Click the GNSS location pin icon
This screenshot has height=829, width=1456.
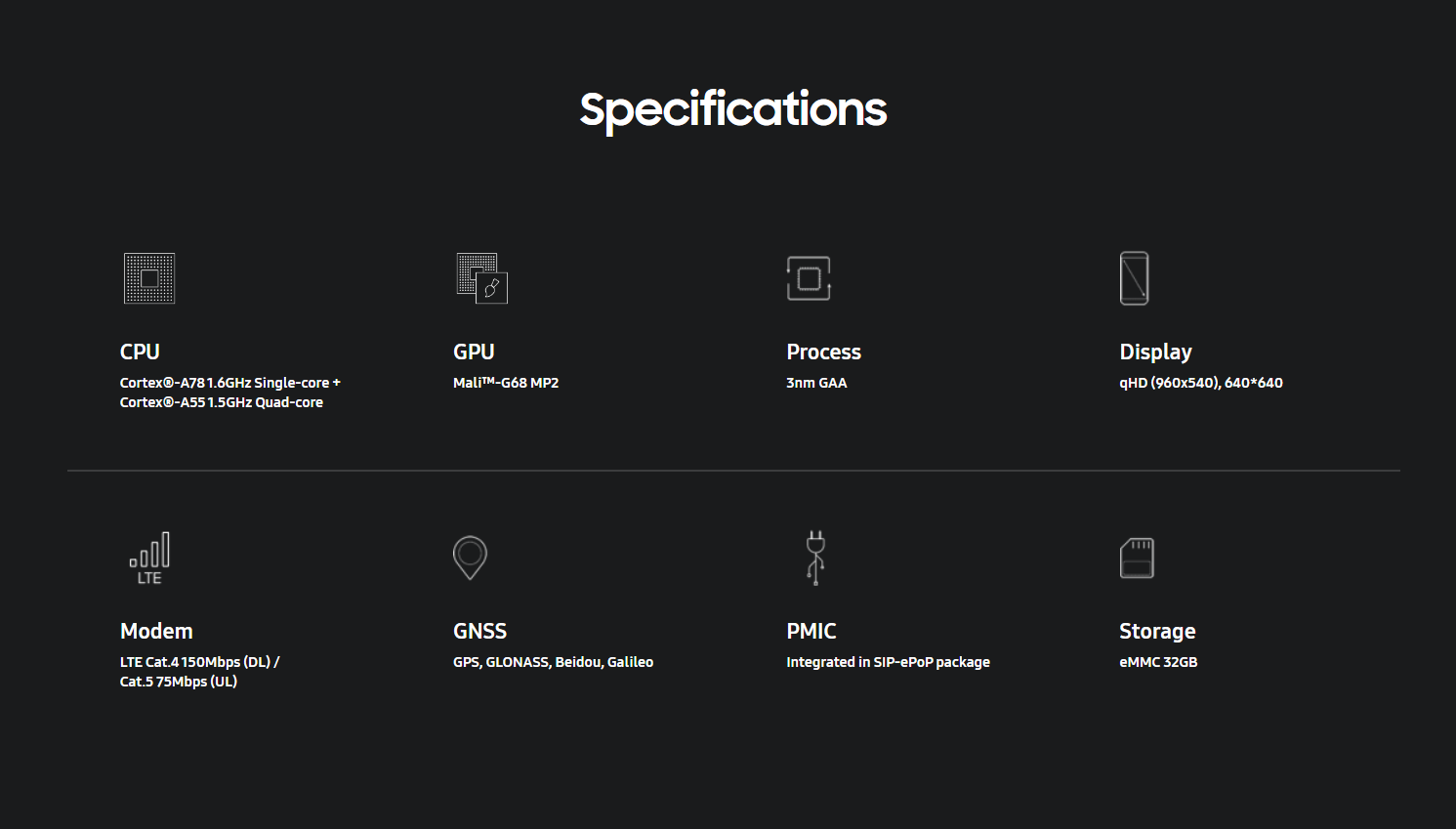pos(470,558)
